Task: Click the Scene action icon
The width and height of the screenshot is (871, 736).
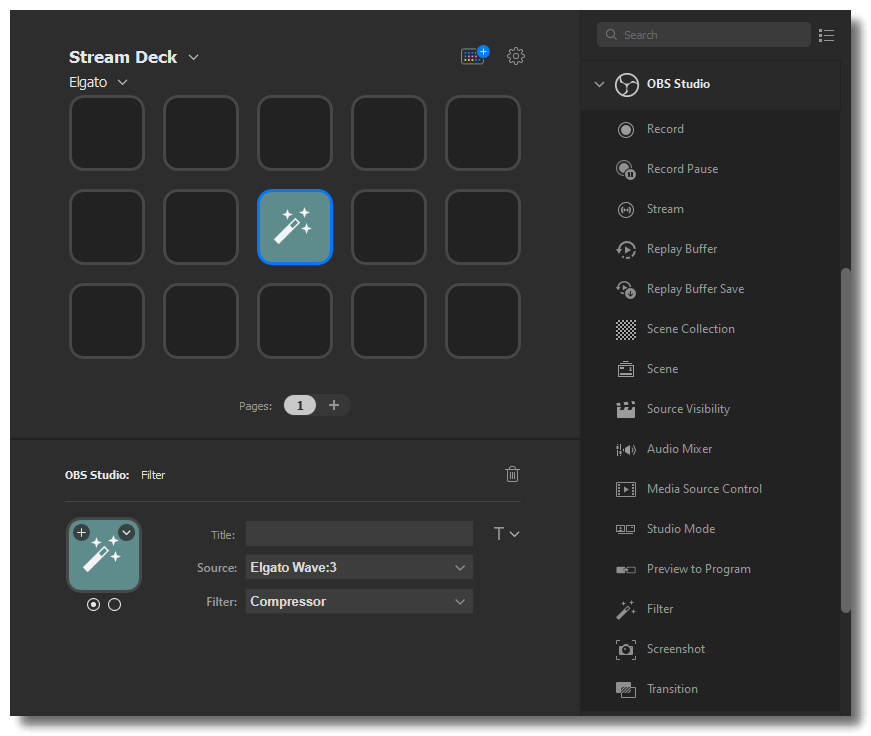Action: 626,369
